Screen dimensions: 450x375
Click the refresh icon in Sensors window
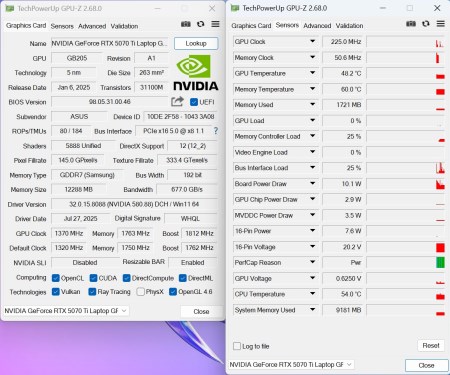(x=426, y=24)
